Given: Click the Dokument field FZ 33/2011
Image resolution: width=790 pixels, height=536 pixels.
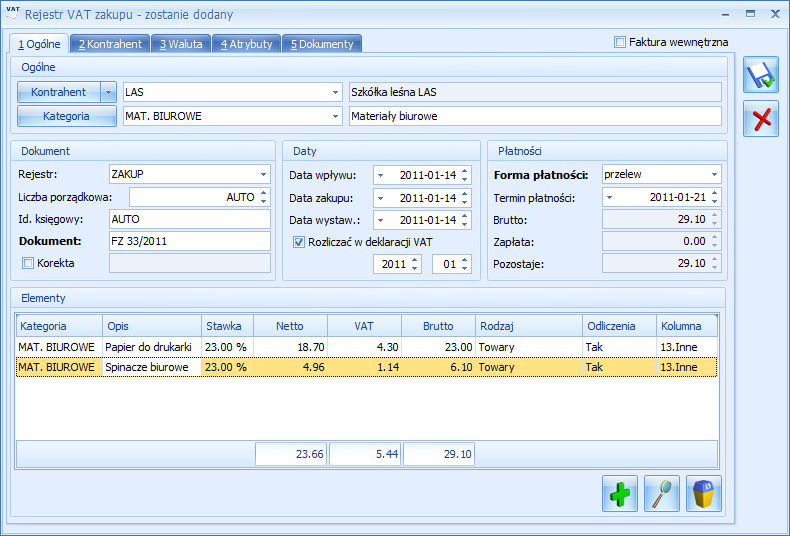Looking at the screenshot, I should [190, 241].
